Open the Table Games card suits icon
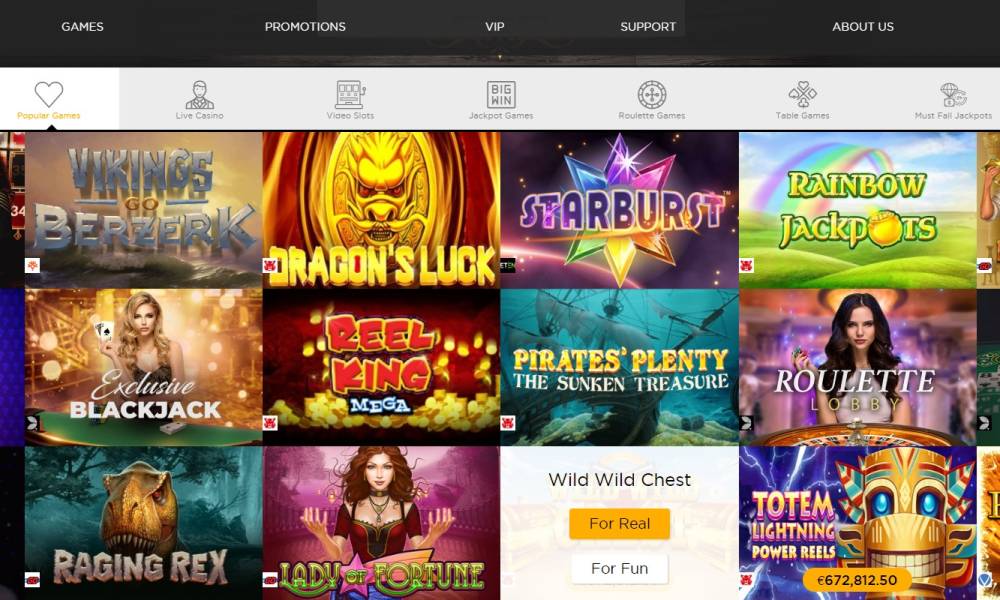 802,94
